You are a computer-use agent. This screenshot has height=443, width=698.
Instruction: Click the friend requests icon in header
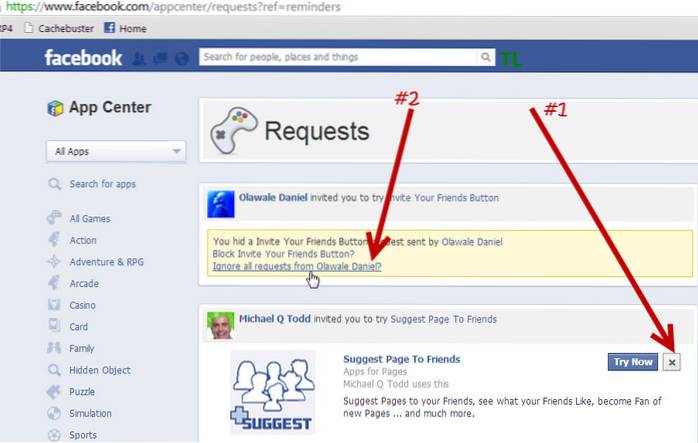coord(139,58)
